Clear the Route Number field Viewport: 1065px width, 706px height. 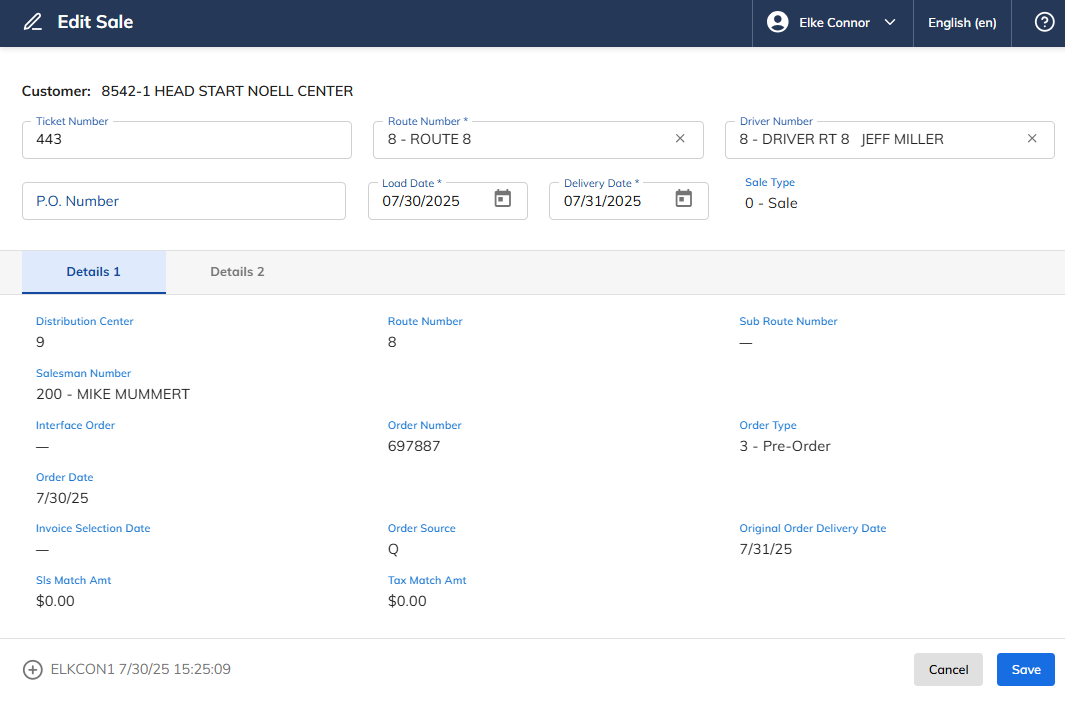(x=680, y=139)
